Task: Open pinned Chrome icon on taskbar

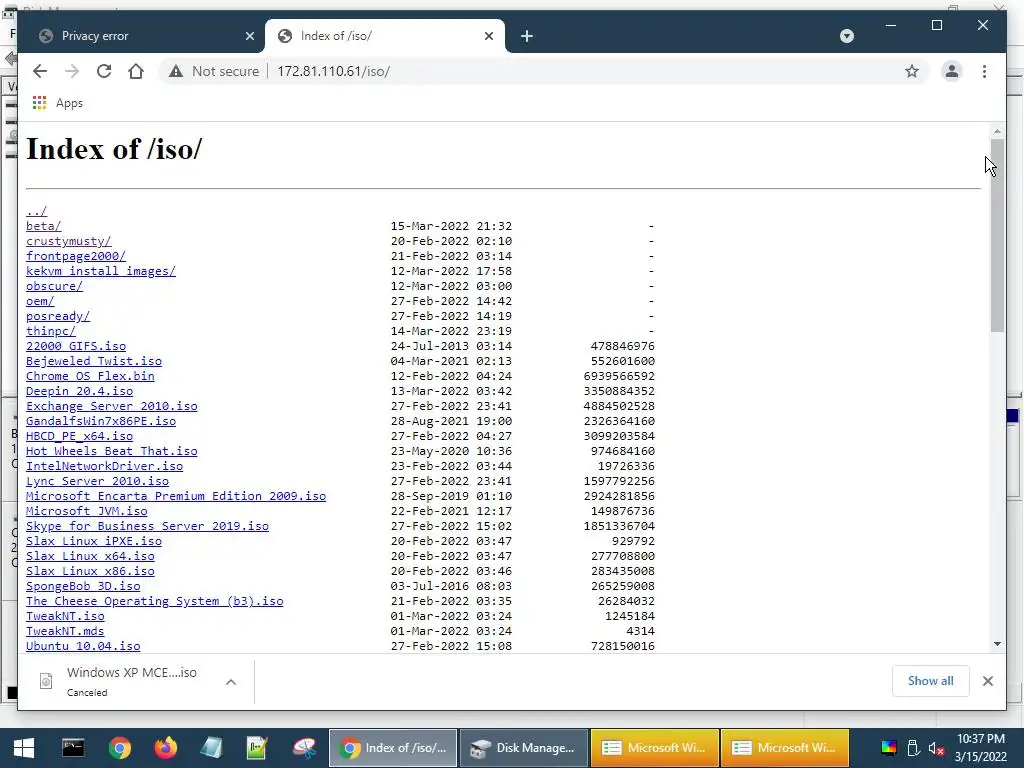Action: 120,748
